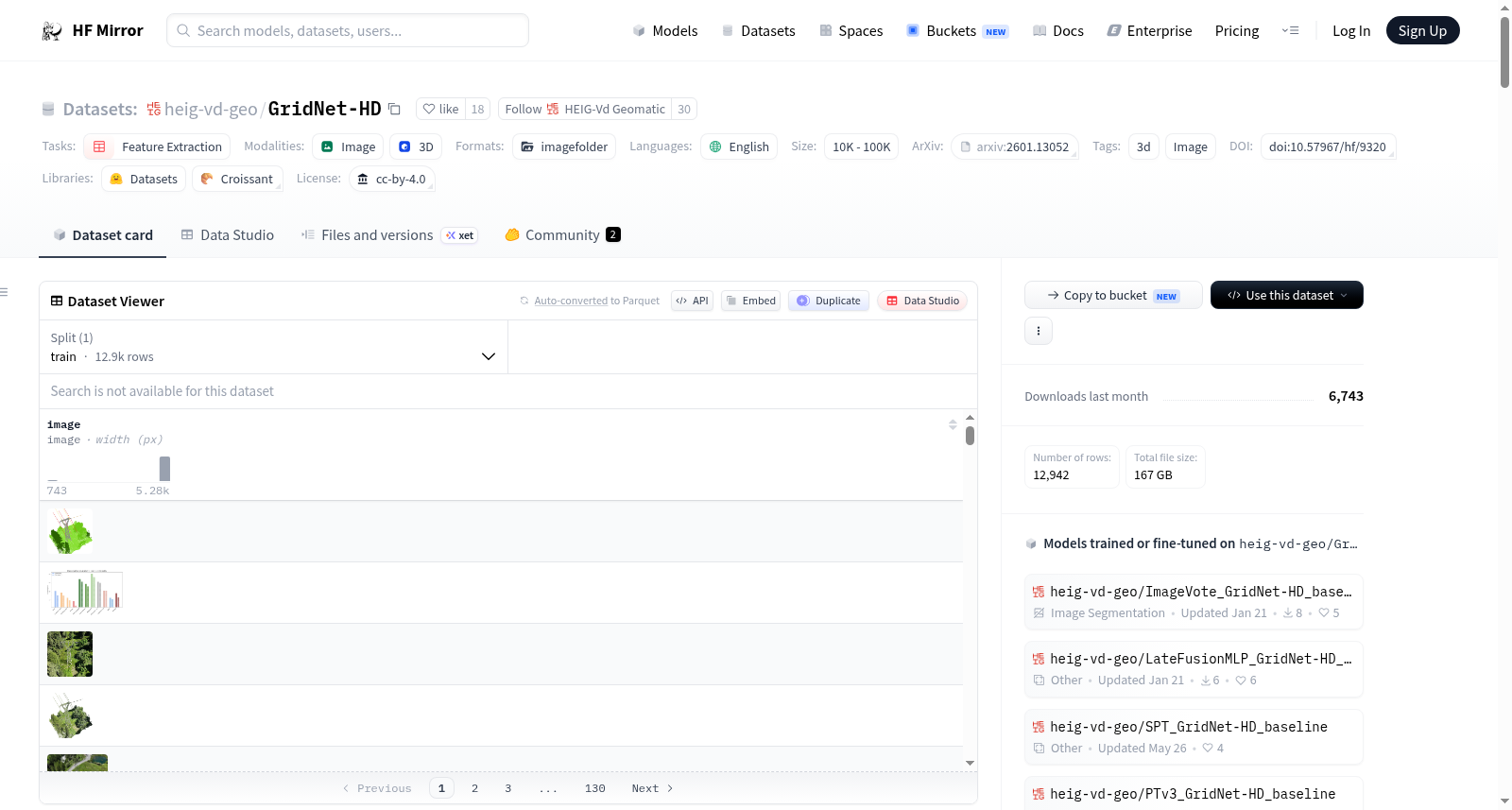Open Models in top navigation

click(x=665, y=31)
